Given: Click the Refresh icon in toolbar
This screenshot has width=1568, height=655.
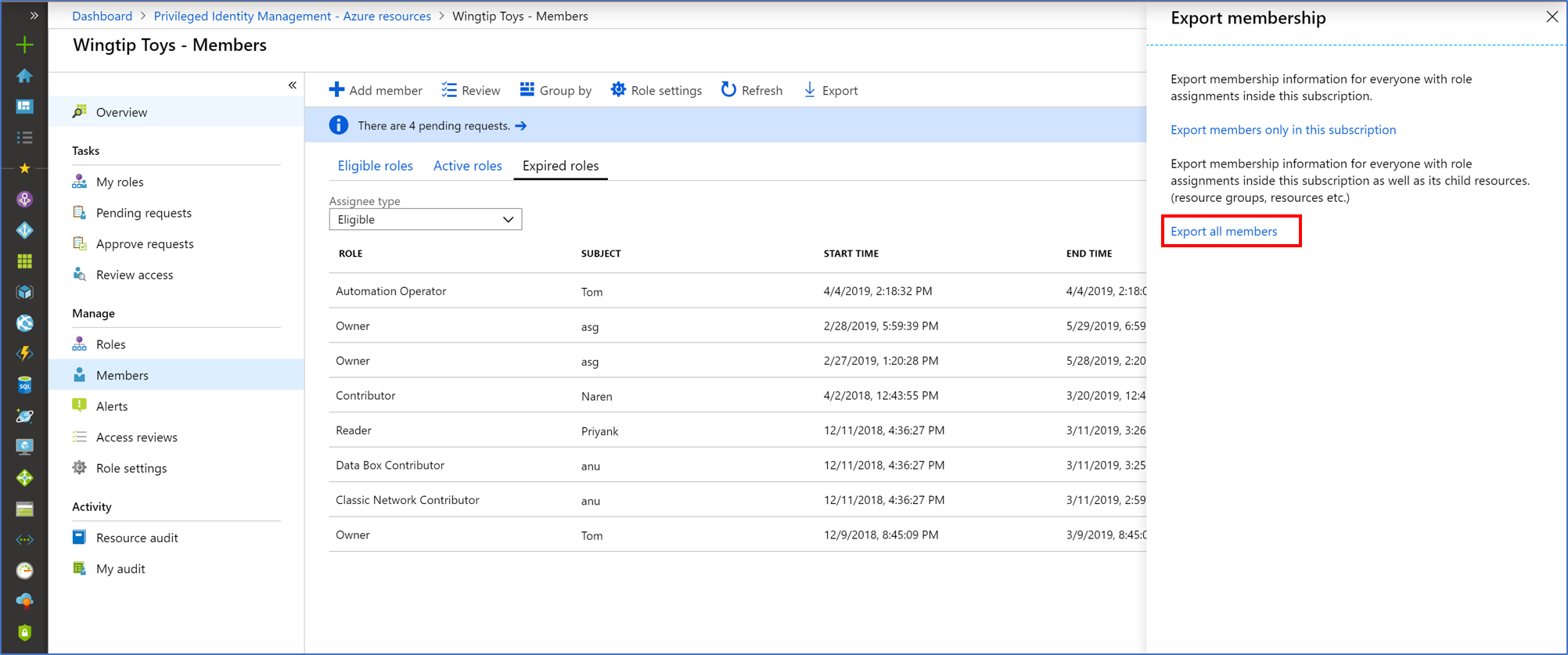Looking at the screenshot, I should point(728,90).
